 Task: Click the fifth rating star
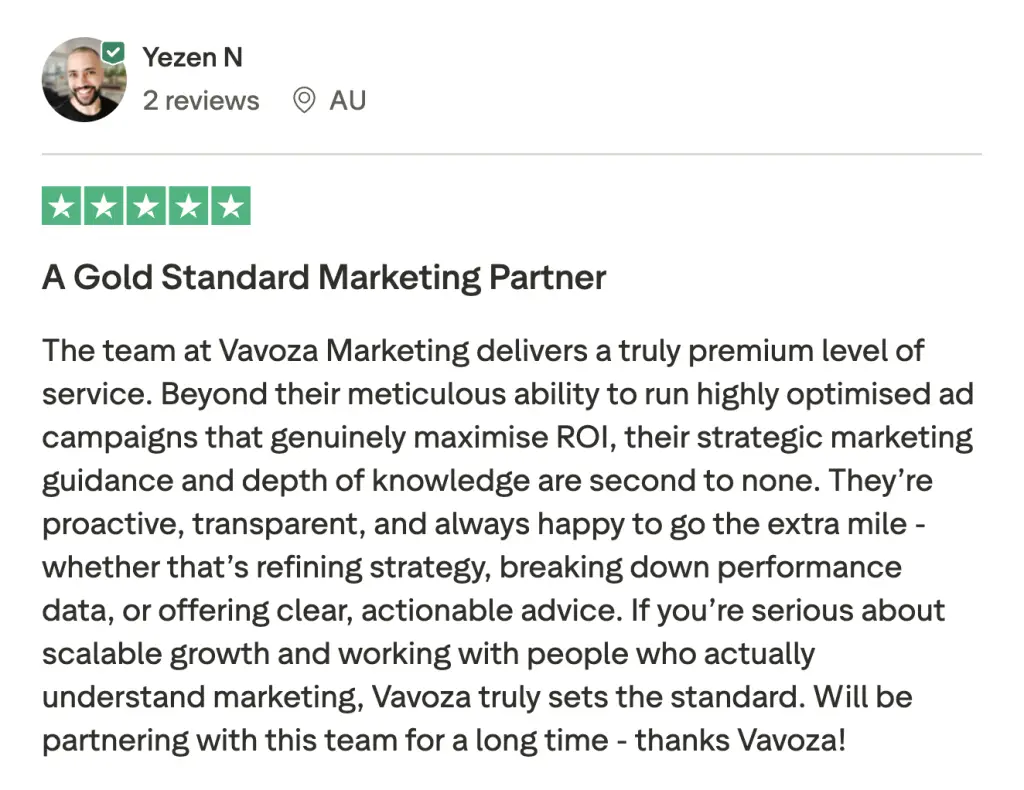click(230, 206)
